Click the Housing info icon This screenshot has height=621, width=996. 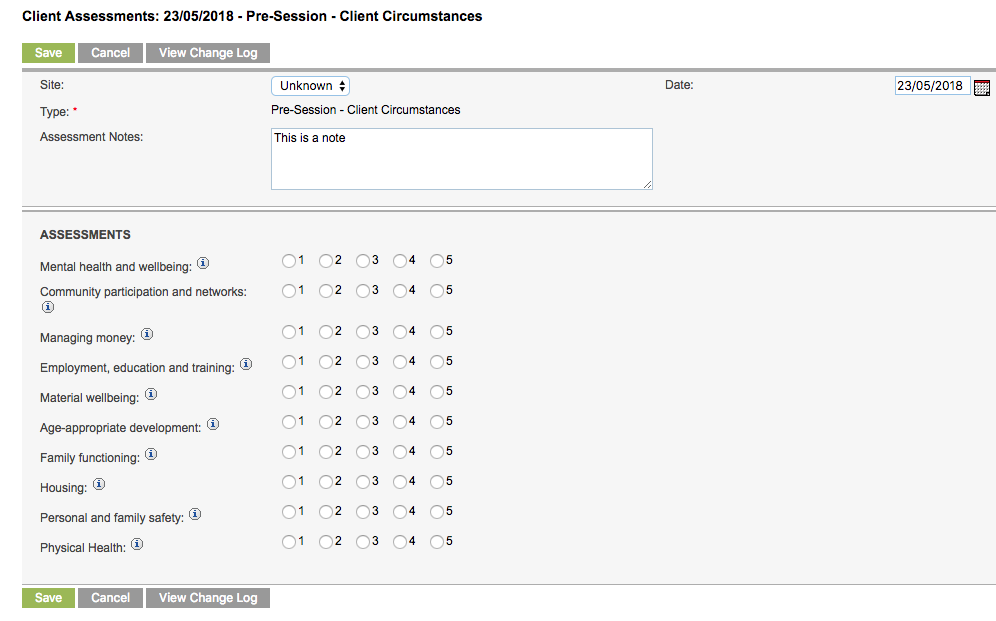point(99,484)
